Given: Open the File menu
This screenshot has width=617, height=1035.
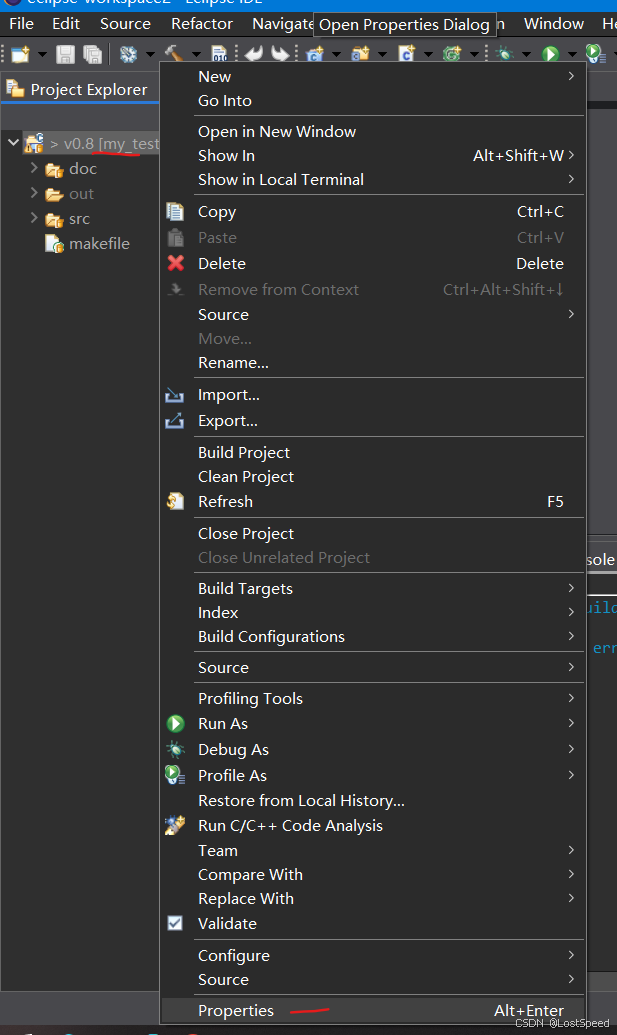Looking at the screenshot, I should (22, 24).
